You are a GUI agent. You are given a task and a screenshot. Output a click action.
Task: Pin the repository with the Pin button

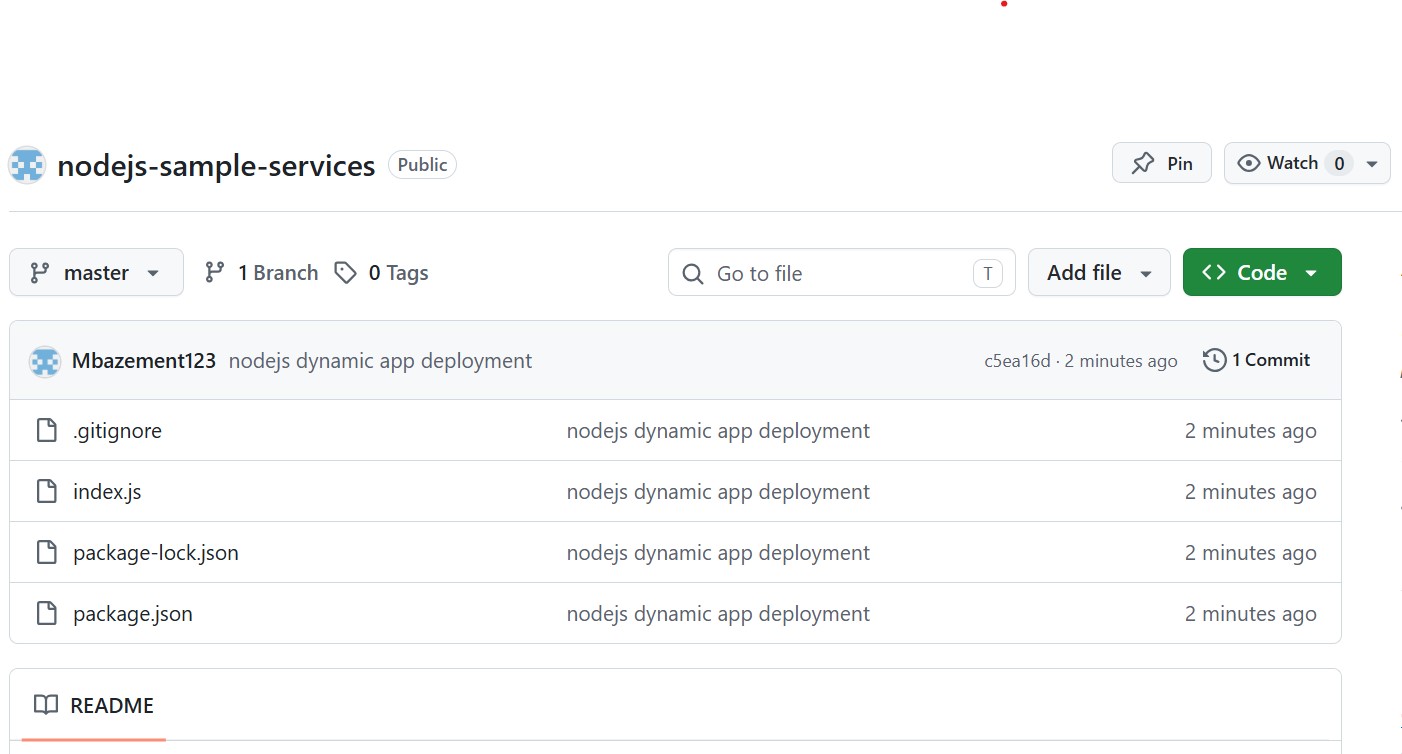(x=1162, y=163)
